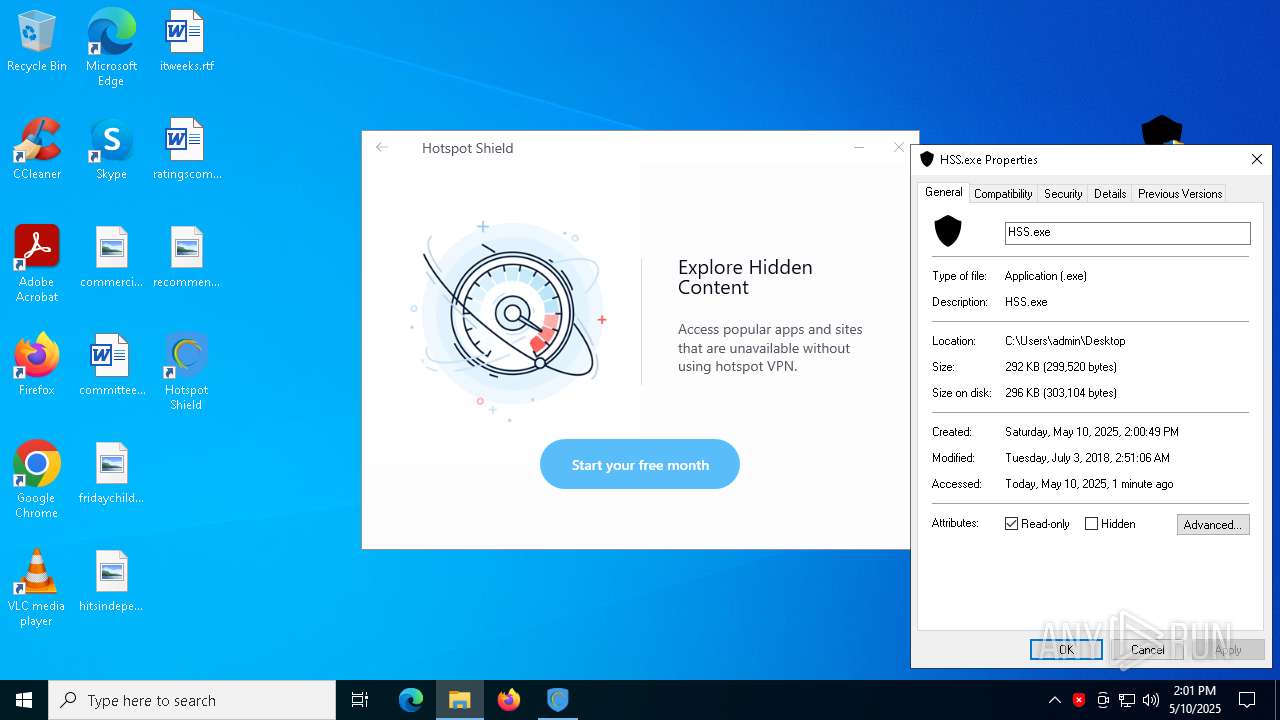The height and width of the screenshot is (720, 1280).
Task: Click the Modified date Tuesday, July 3, 2018
Action: point(1088,458)
